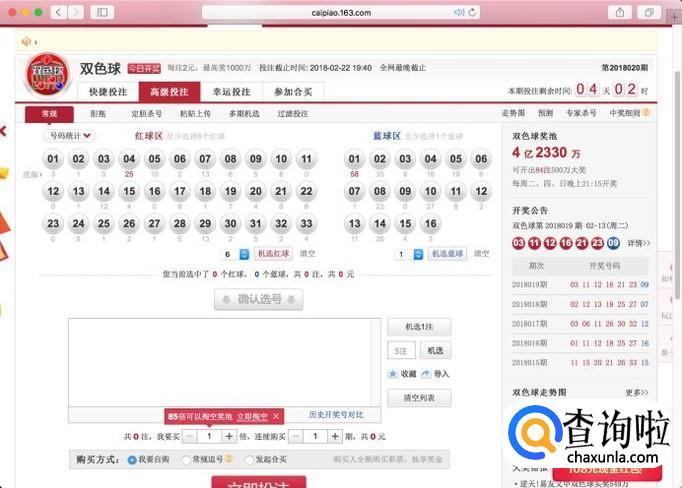Mute the tab audio speaker icon

pos(458,13)
